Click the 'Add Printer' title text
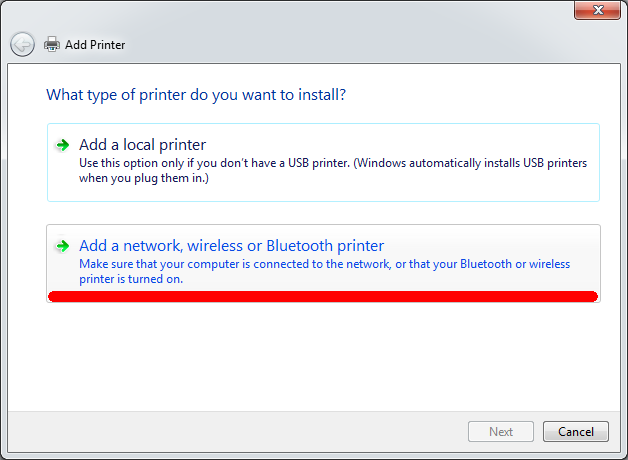The height and width of the screenshot is (460, 628). tap(95, 45)
